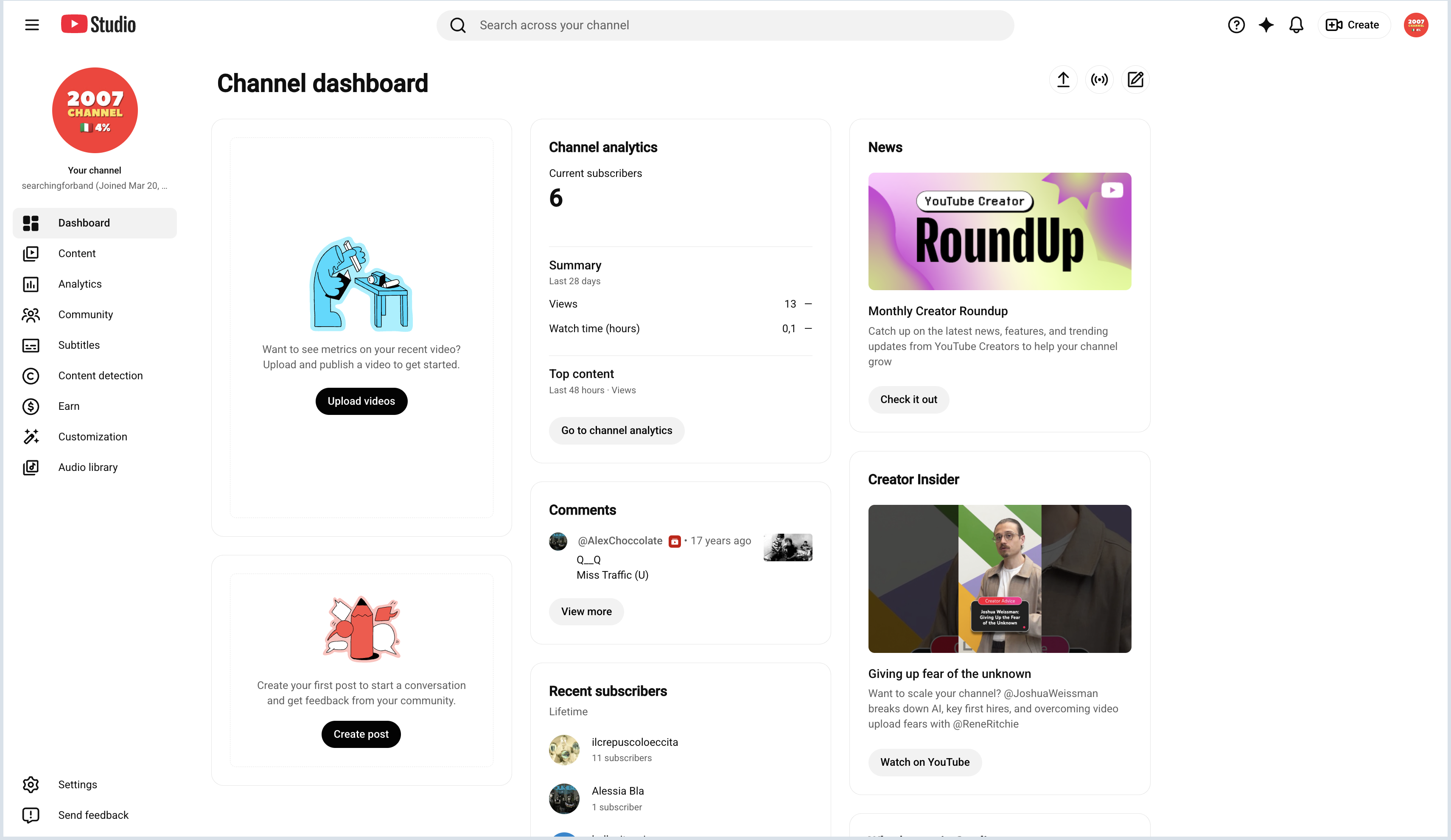Open the Earn section
Viewport: 1451px width, 840px height.
(x=95, y=406)
